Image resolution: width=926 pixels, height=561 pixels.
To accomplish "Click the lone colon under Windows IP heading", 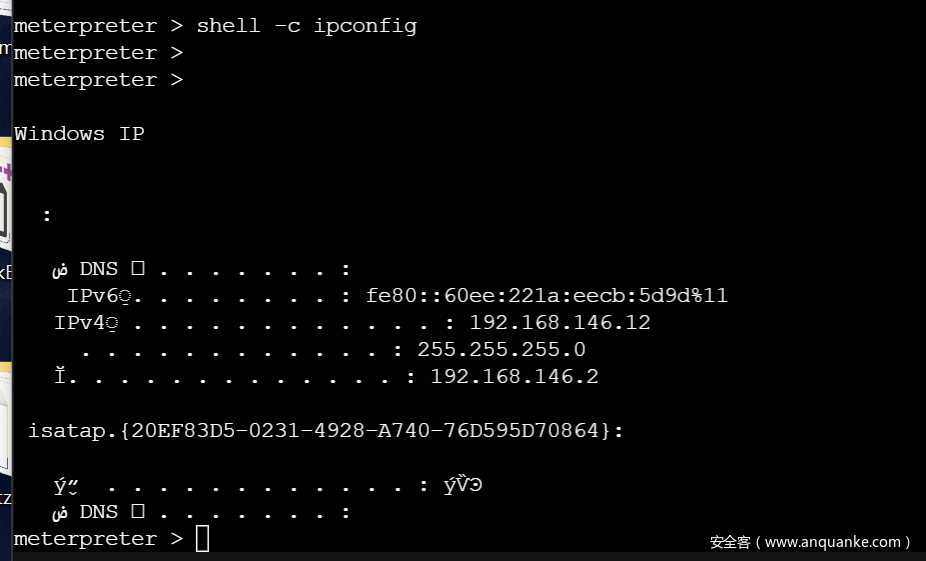I will click(47, 216).
